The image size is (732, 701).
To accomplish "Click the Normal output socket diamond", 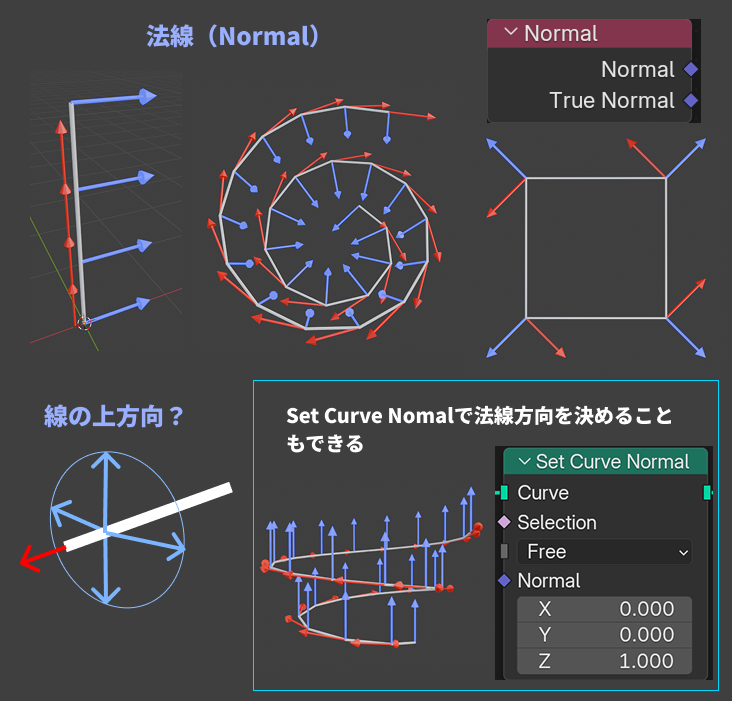I will [690, 69].
